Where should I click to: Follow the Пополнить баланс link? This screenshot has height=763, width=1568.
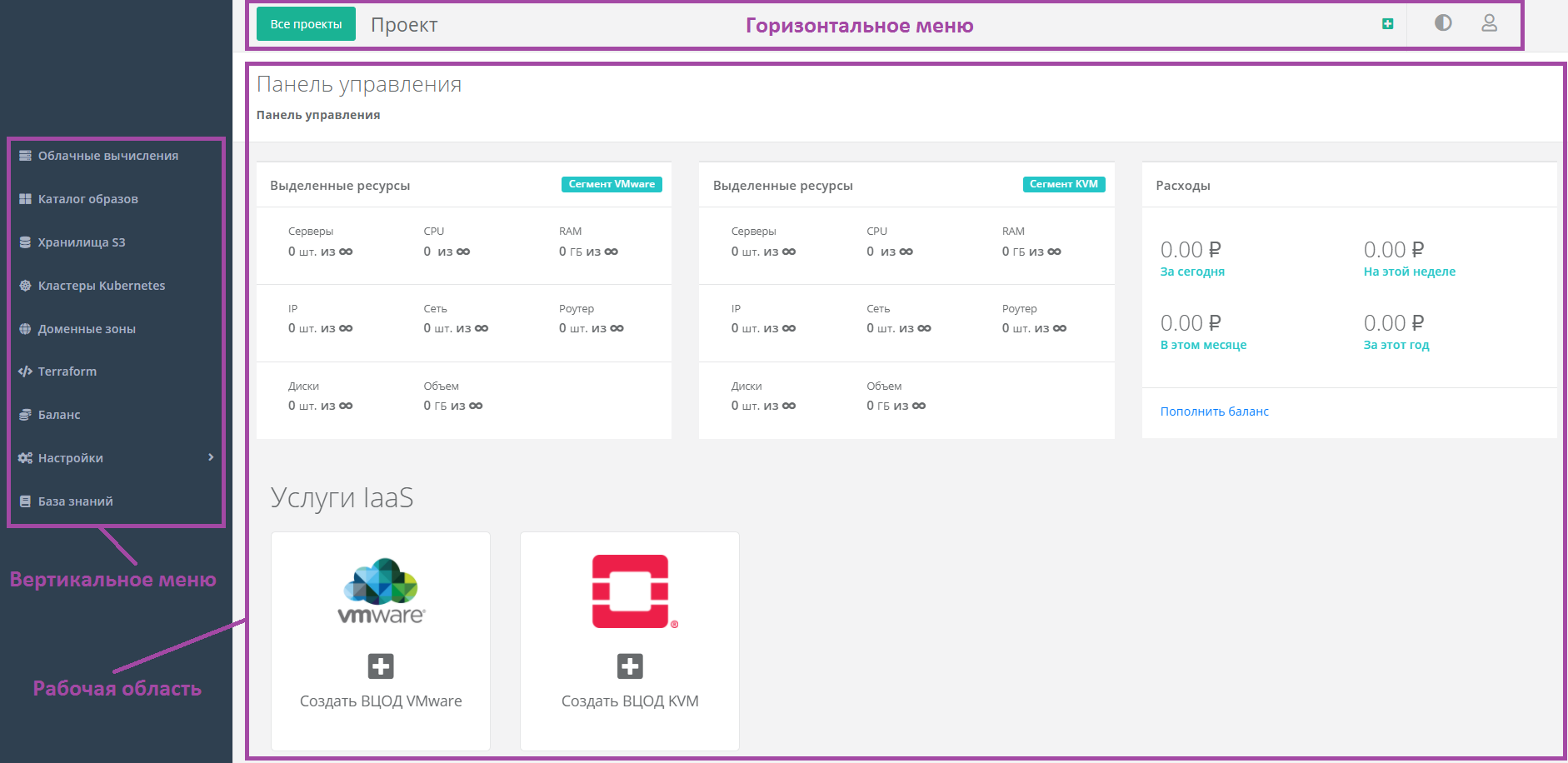[1214, 411]
